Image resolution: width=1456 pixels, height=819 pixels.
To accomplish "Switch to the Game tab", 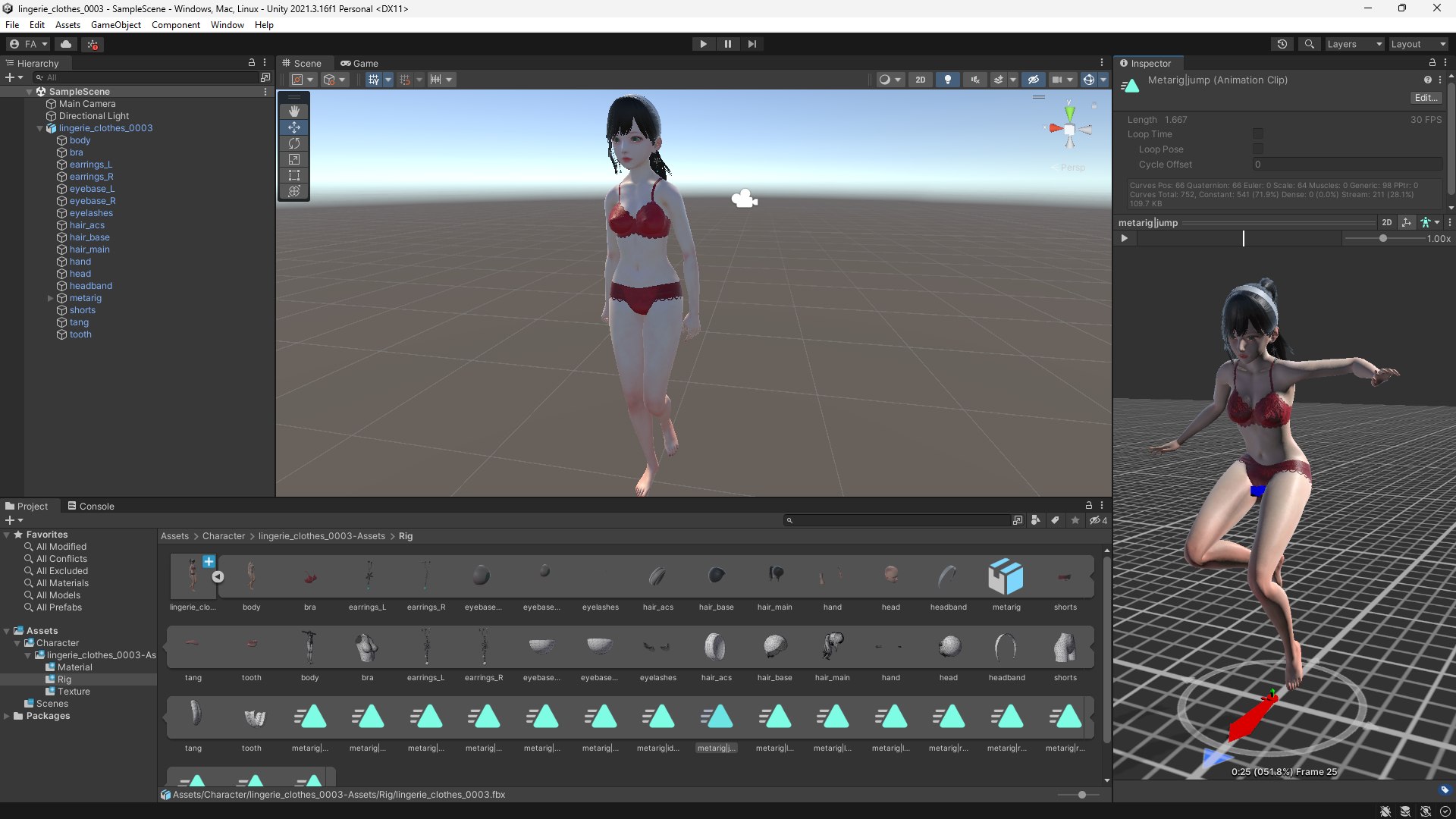I will [x=359, y=64].
